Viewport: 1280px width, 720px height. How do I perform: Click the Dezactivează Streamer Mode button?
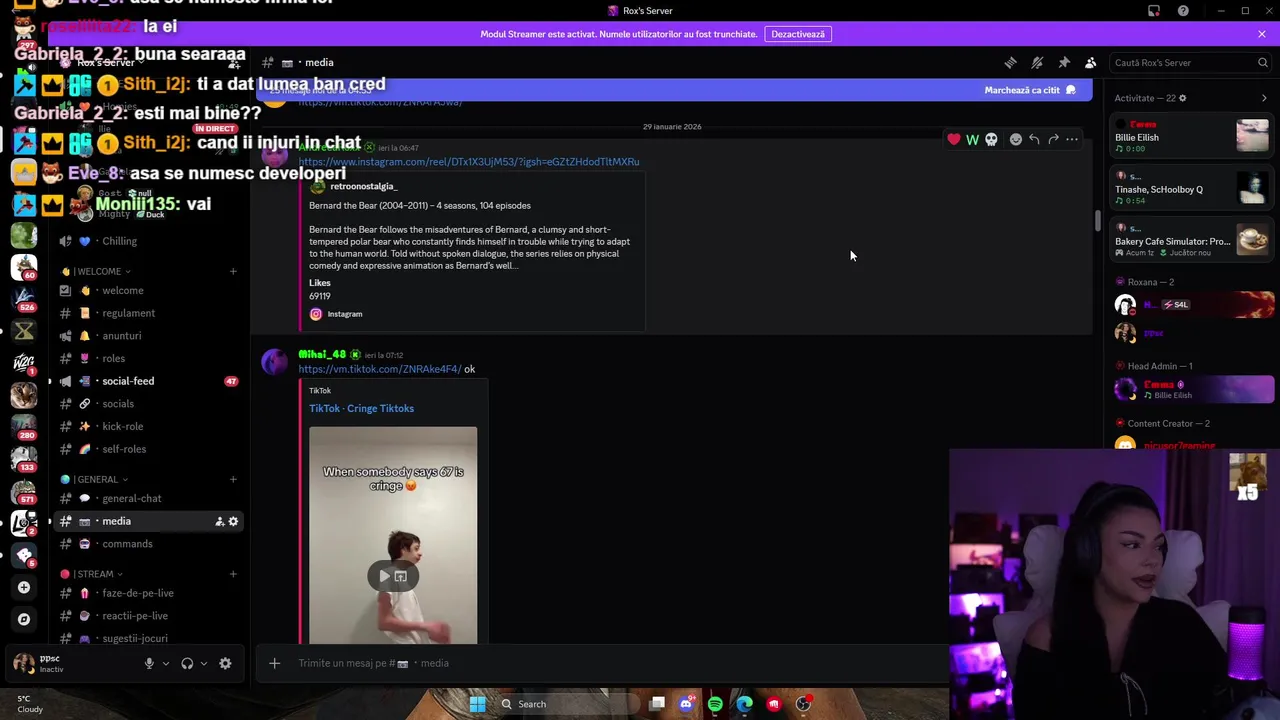point(798,34)
